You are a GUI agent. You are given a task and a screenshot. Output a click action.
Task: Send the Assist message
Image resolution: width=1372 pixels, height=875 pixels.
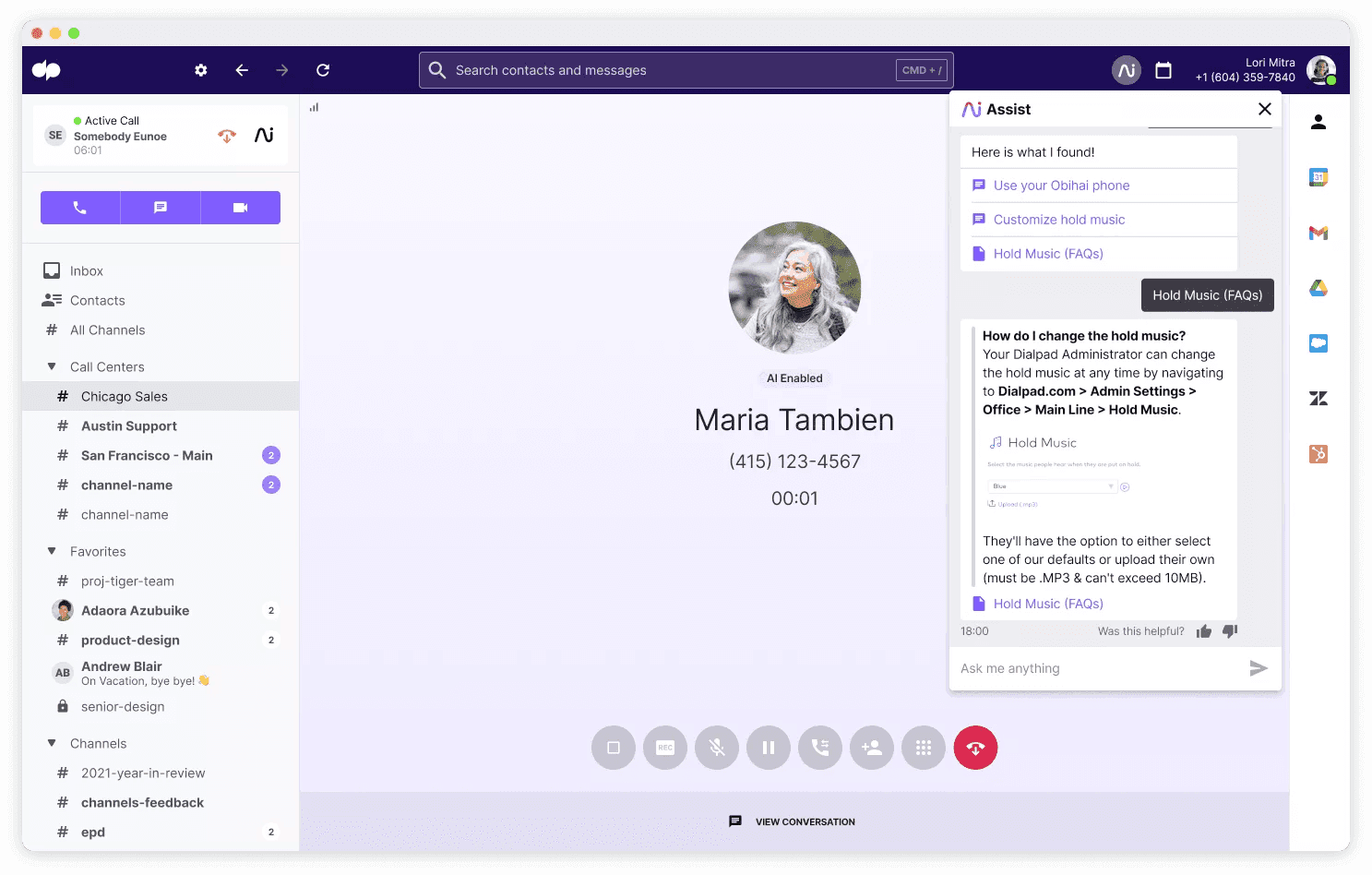(1259, 668)
